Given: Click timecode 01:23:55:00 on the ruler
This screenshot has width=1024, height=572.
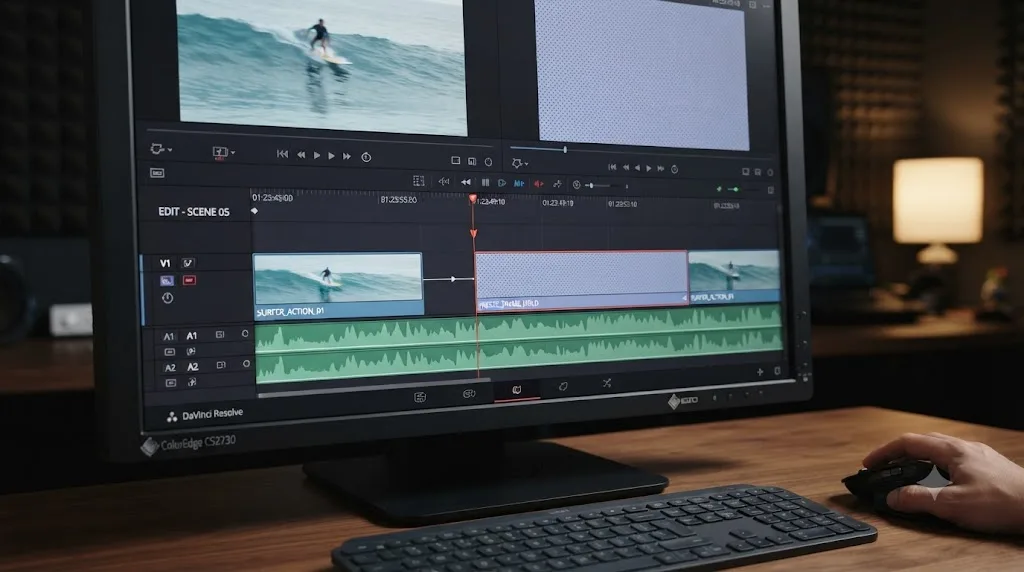Looking at the screenshot, I should [x=398, y=199].
